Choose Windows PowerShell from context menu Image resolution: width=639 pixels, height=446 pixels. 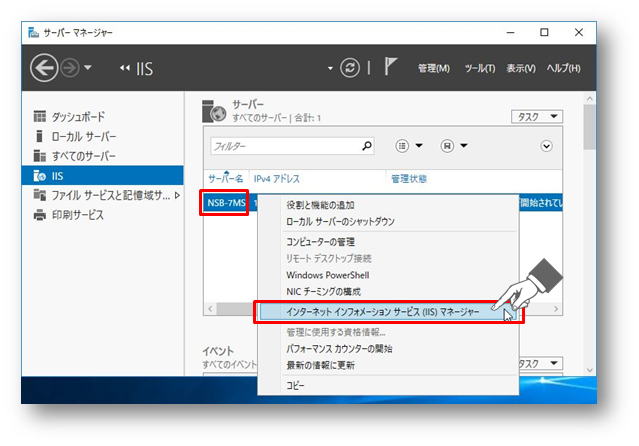pos(328,275)
